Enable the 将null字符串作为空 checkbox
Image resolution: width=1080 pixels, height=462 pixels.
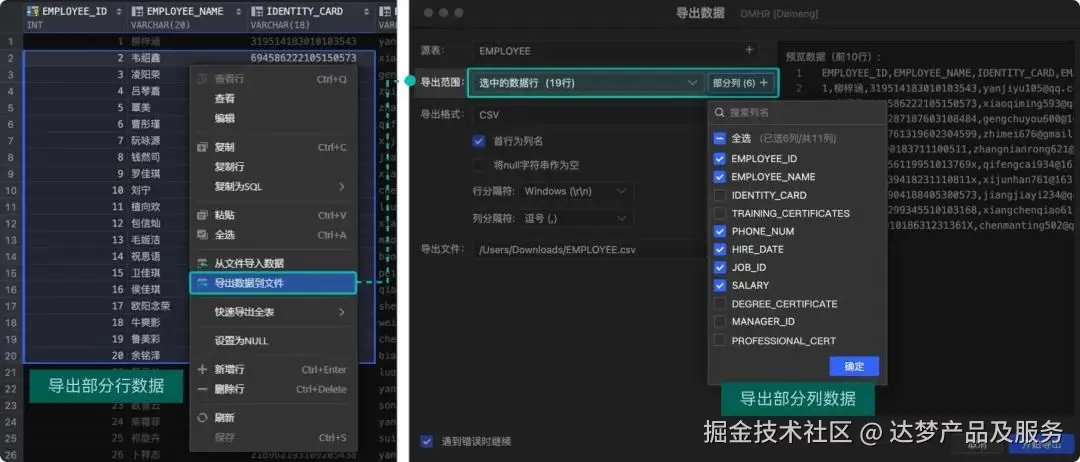point(479,165)
